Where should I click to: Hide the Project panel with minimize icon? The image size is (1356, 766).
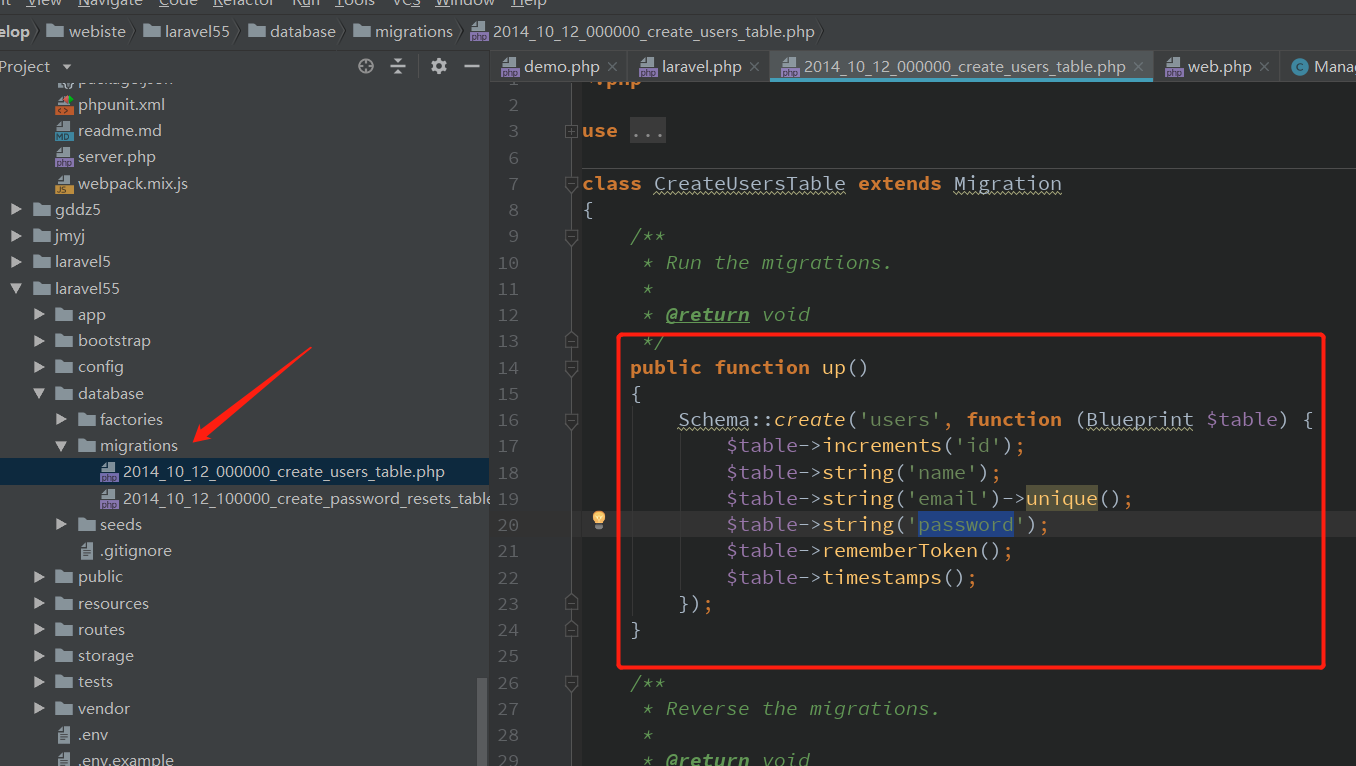coord(472,66)
